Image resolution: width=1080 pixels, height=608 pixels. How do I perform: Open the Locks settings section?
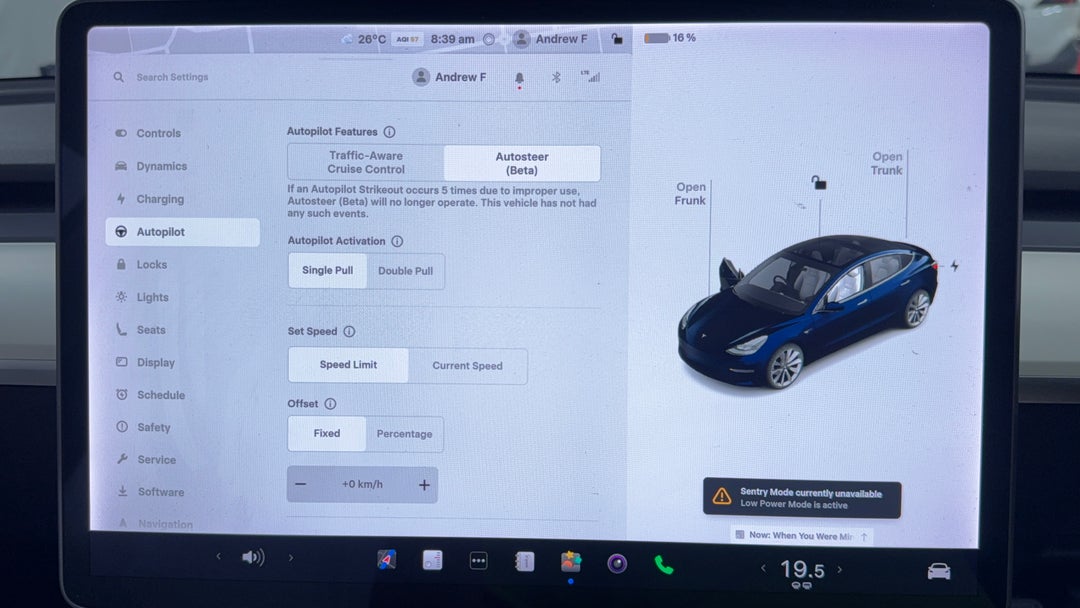(152, 264)
